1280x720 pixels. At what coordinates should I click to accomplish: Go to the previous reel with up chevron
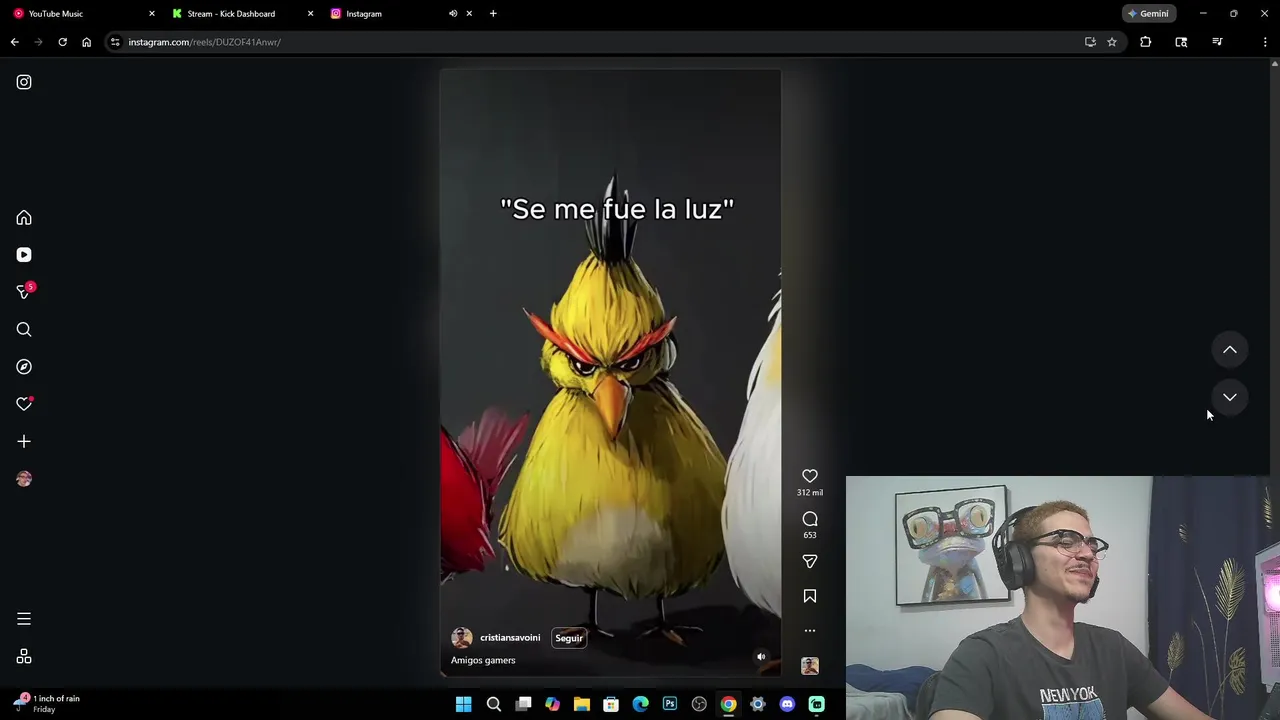(x=1230, y=350)
